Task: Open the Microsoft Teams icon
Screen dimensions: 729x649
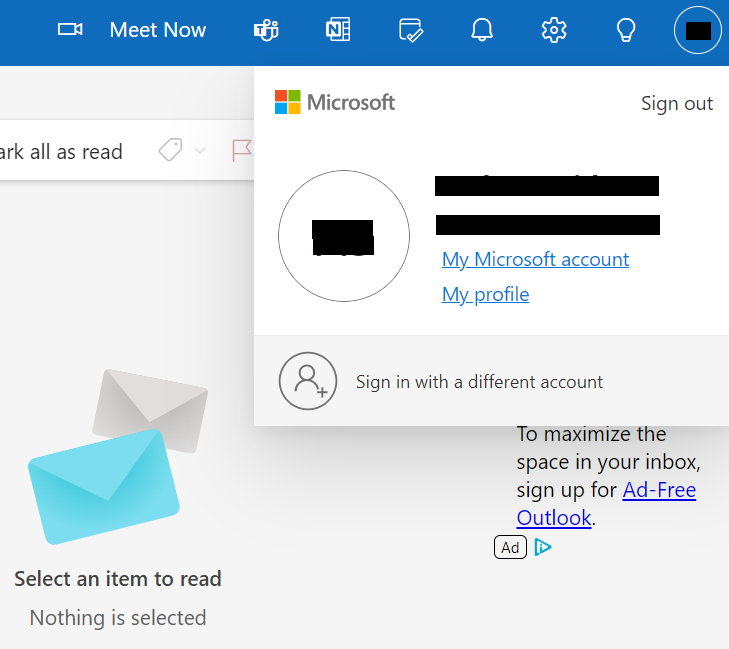Action: point(266,30)
